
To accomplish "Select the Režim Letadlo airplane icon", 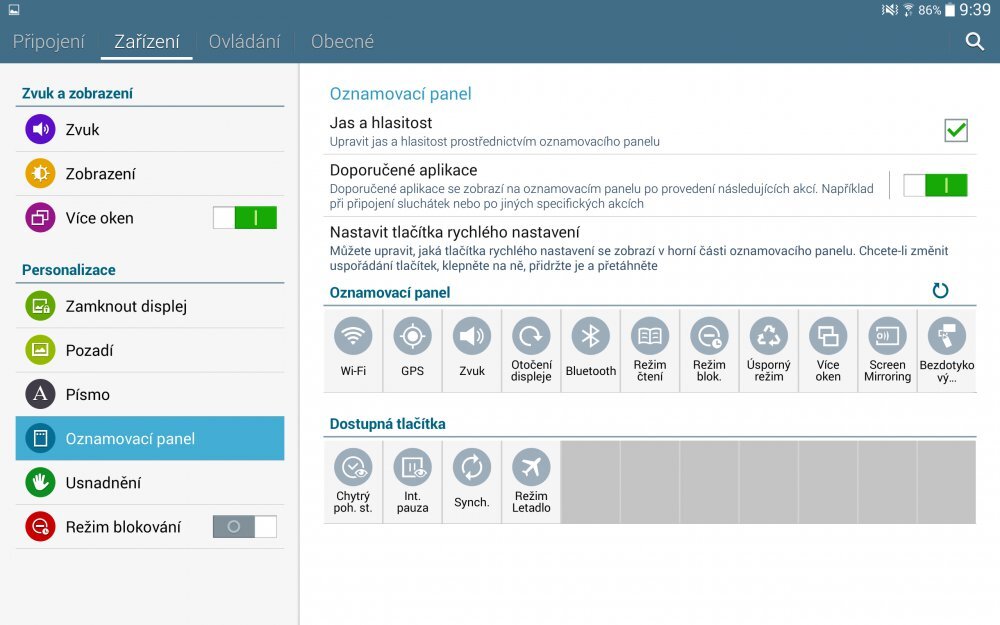I will (531, 468).
